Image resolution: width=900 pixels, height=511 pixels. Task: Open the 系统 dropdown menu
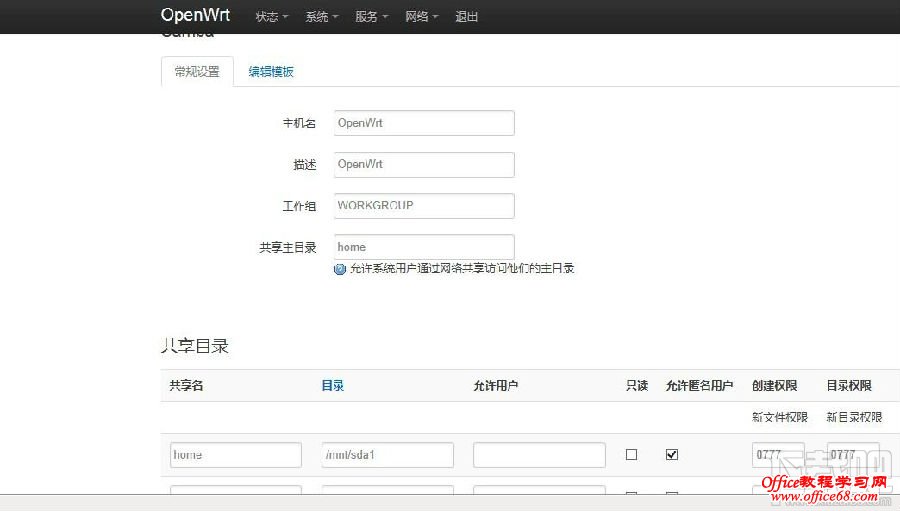pyautogui.click(x=321, y=17)
